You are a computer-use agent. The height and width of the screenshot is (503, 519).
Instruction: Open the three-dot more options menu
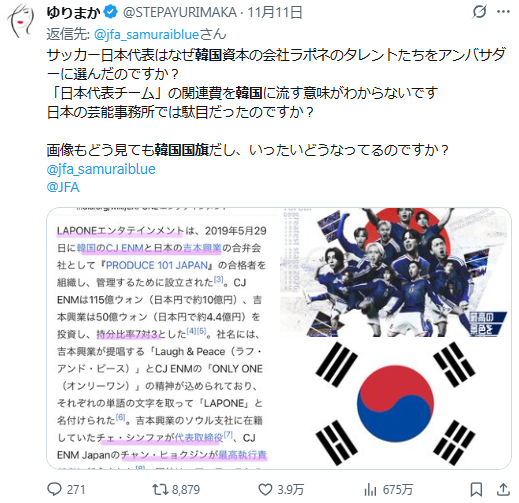(x=503, y=12)
